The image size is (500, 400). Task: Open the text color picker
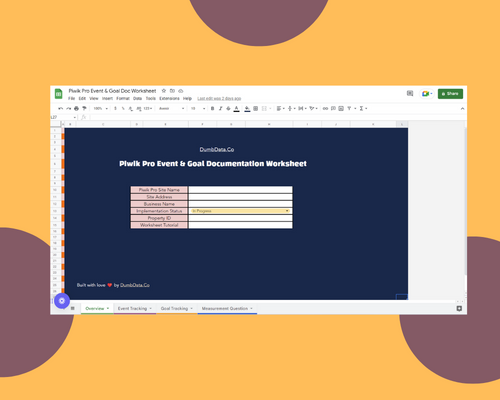pos(236,109)
